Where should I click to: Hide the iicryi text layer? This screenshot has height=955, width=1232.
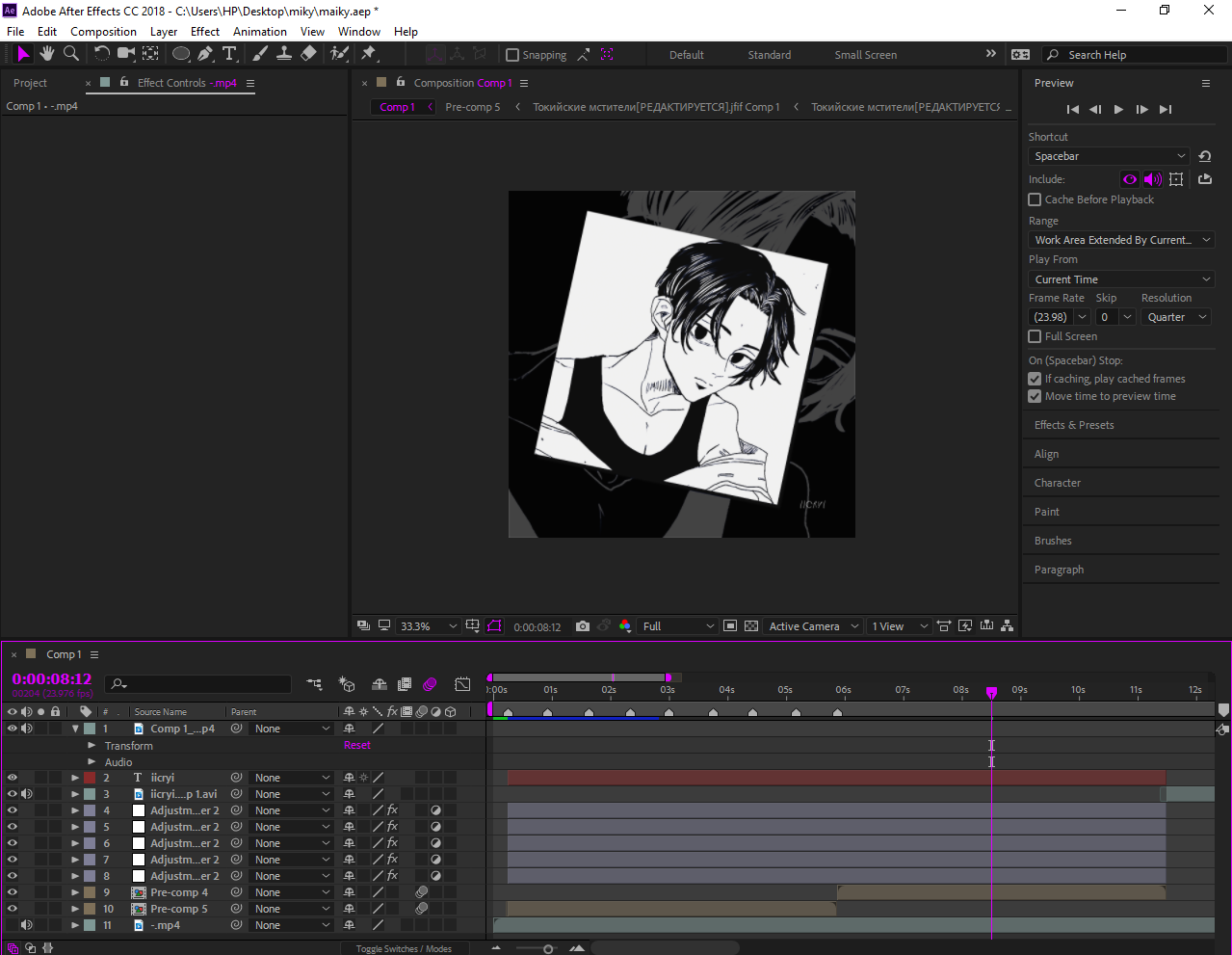pyautogui.click(x=13, y=778)
